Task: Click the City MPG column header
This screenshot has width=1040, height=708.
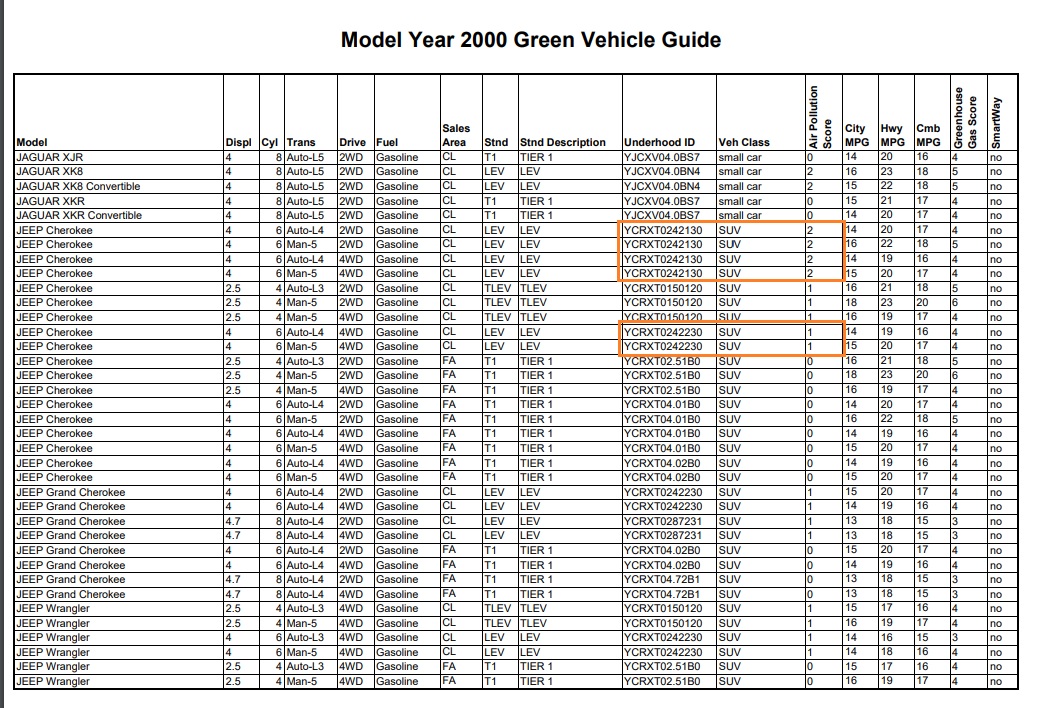Action: [x=855, y=135]
